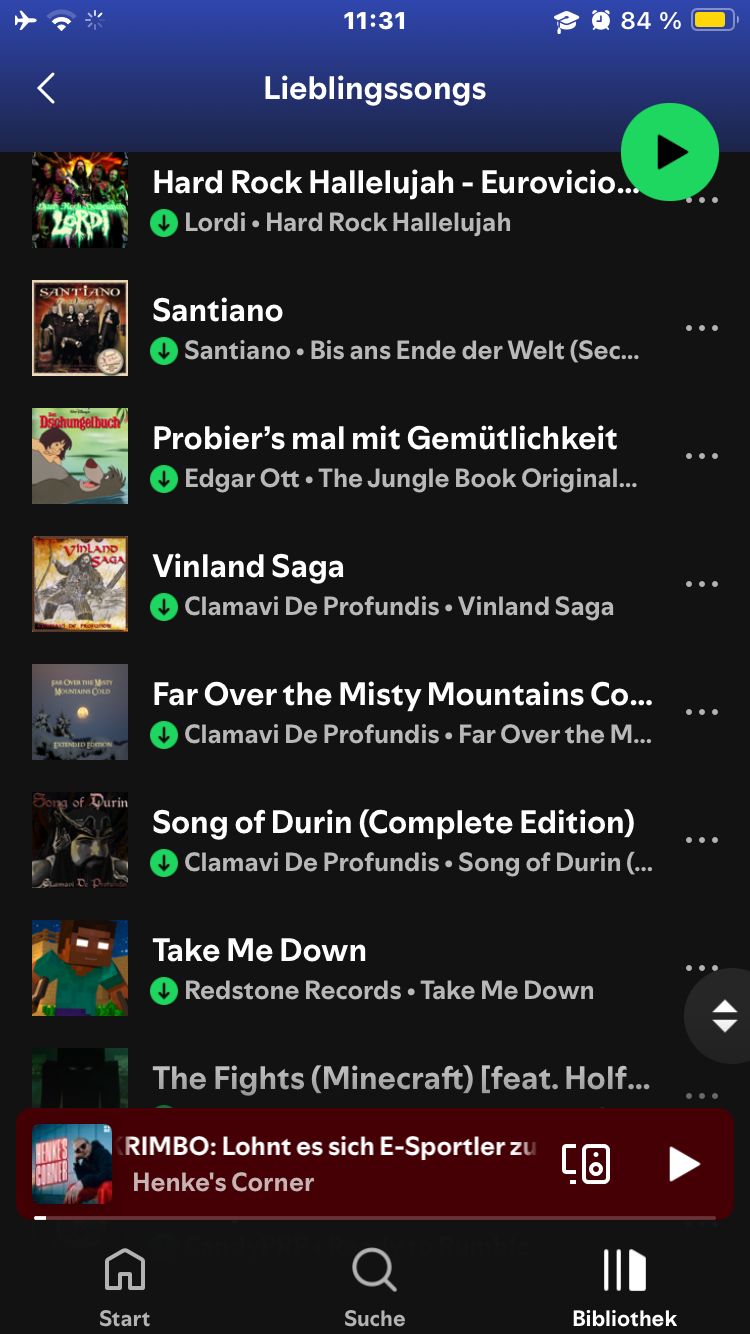Go to the Bibliothek tab
Viewport: 750px width, 1334px height.
coord(624,1288)
